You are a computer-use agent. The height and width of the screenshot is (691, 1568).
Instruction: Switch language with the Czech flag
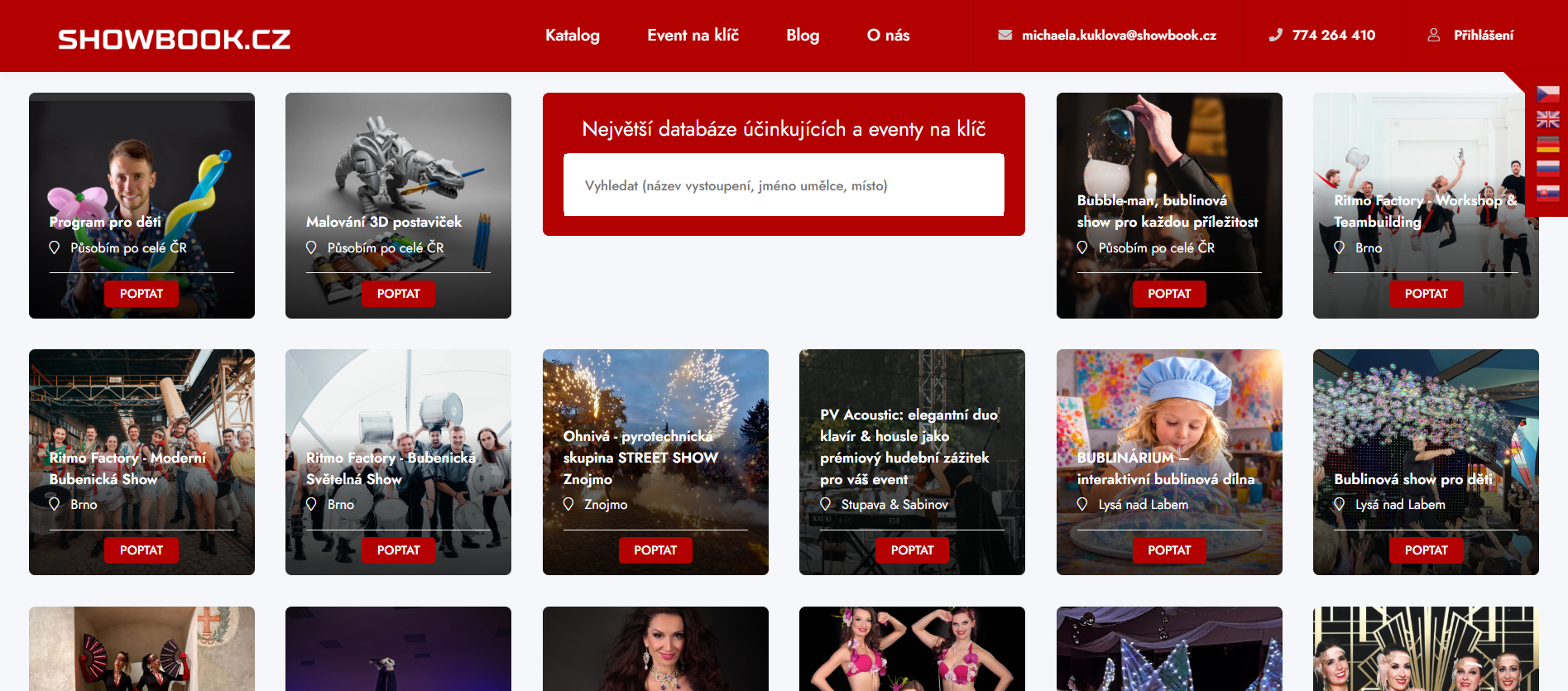[x=1547, y=94]
